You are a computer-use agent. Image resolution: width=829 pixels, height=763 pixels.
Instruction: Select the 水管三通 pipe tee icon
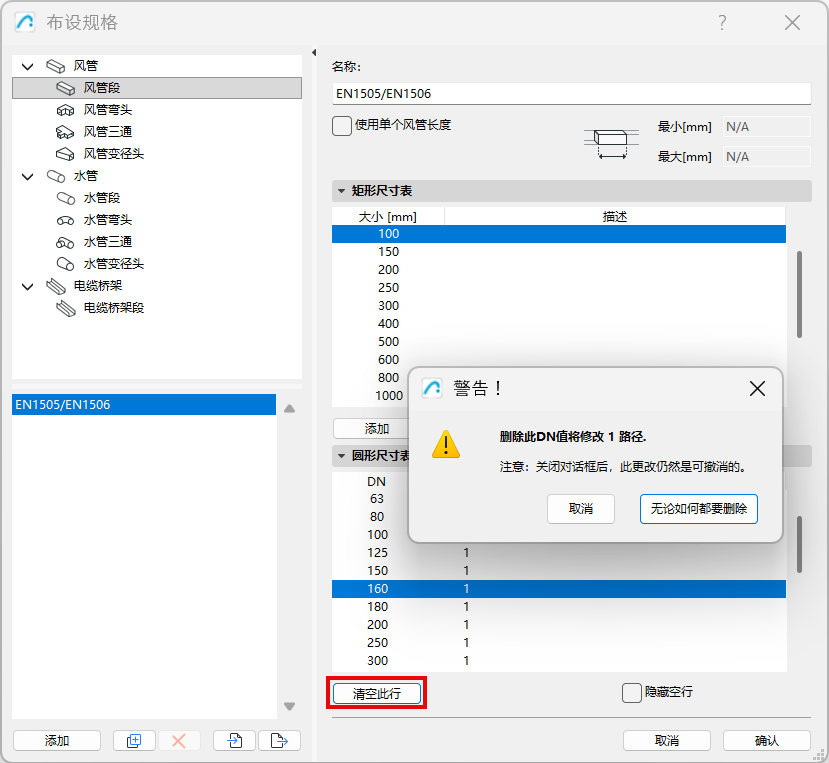(x=66, y=243)
